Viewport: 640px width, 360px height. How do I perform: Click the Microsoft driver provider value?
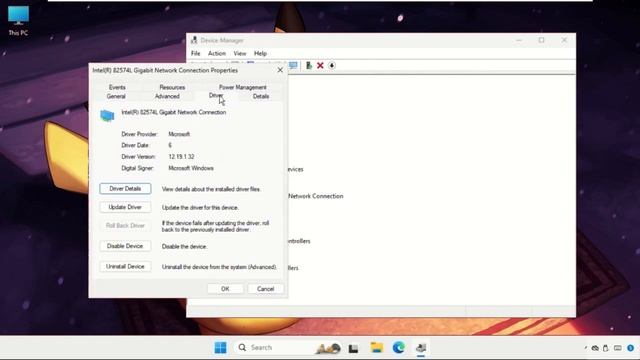179,134
